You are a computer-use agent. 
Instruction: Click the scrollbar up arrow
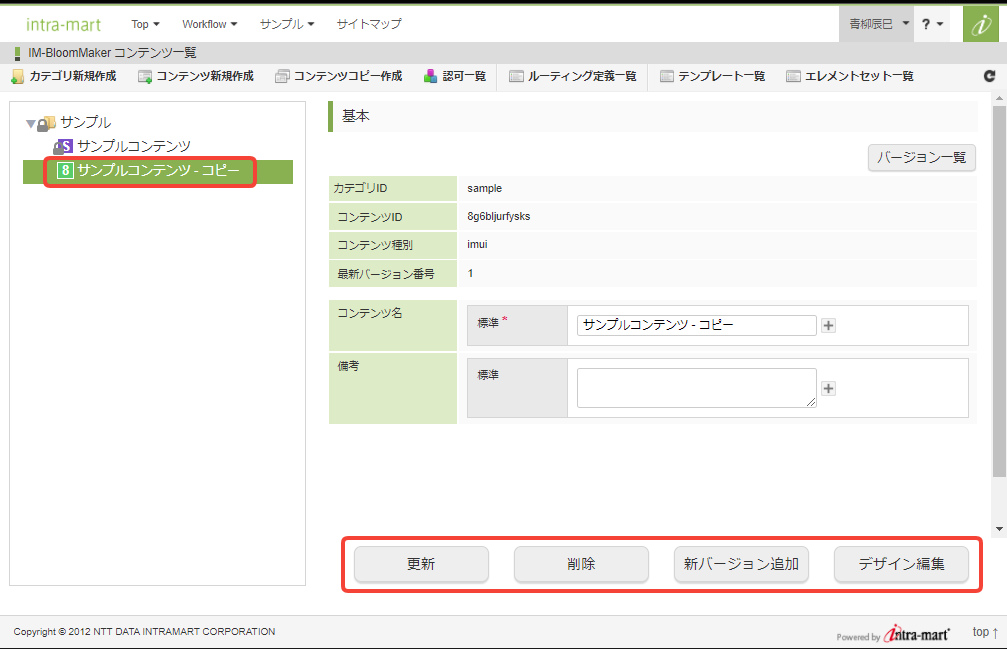(999, 99)
